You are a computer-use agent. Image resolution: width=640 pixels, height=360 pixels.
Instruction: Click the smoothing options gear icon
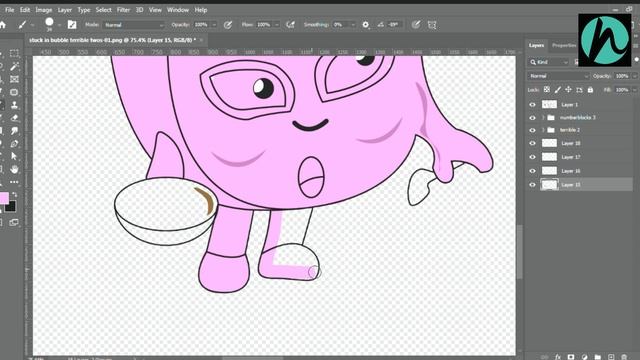click(365, 25)
